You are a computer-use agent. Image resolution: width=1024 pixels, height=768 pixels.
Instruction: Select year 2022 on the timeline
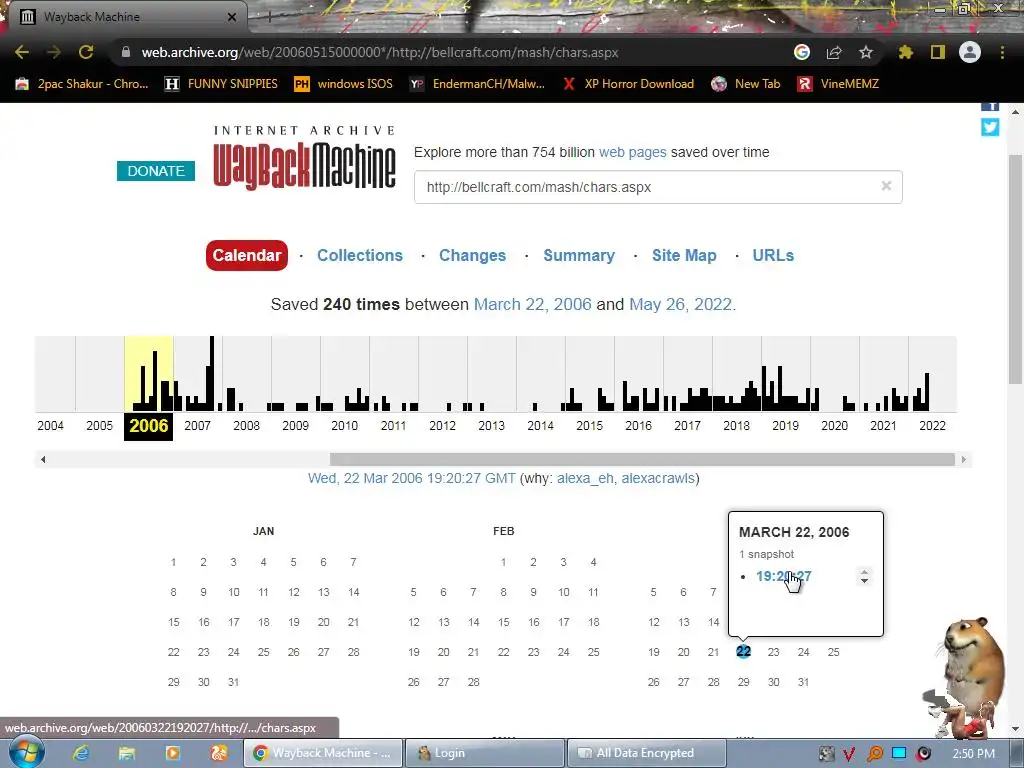932,426
